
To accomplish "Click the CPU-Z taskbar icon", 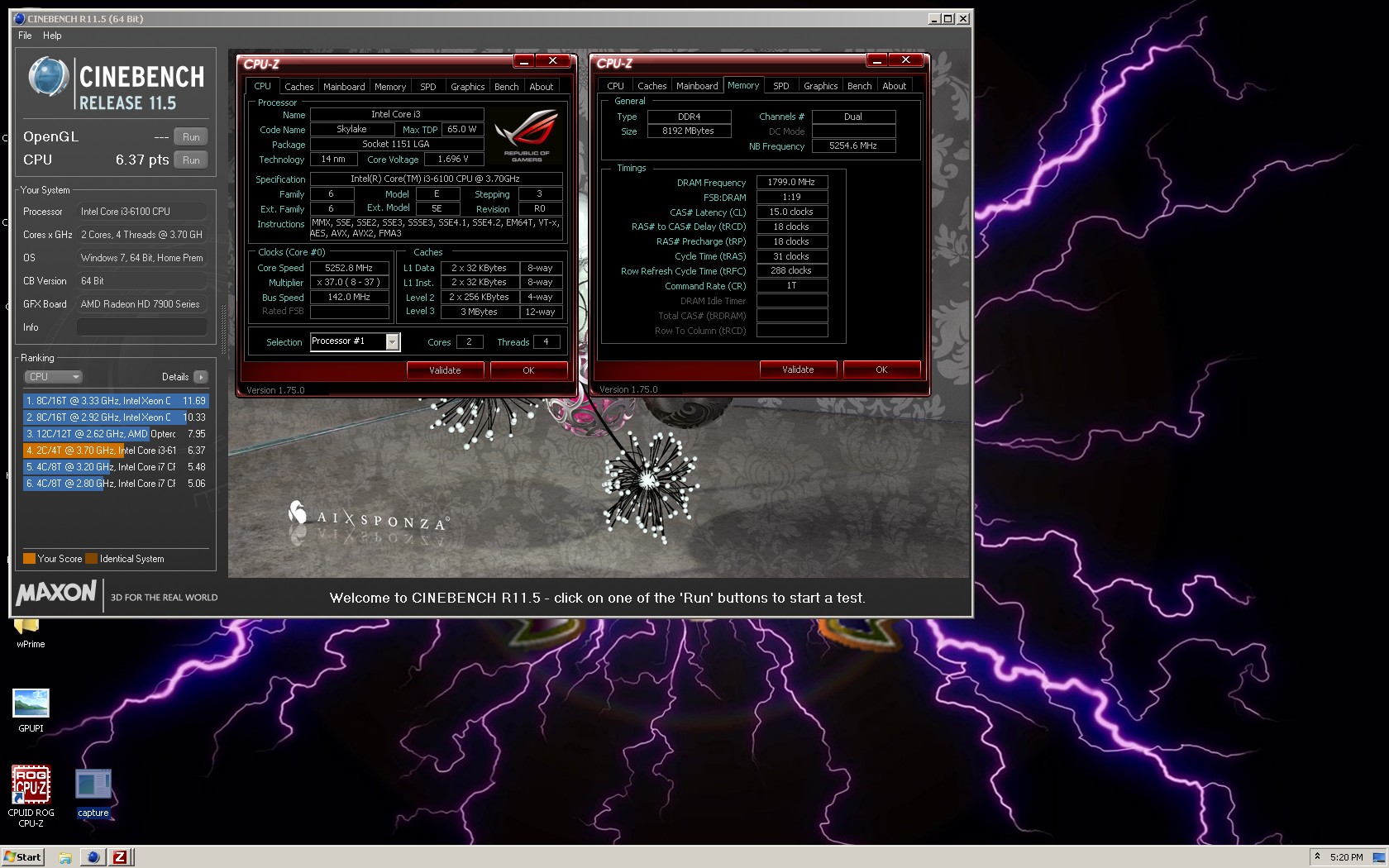I will [x=120, y=857].
